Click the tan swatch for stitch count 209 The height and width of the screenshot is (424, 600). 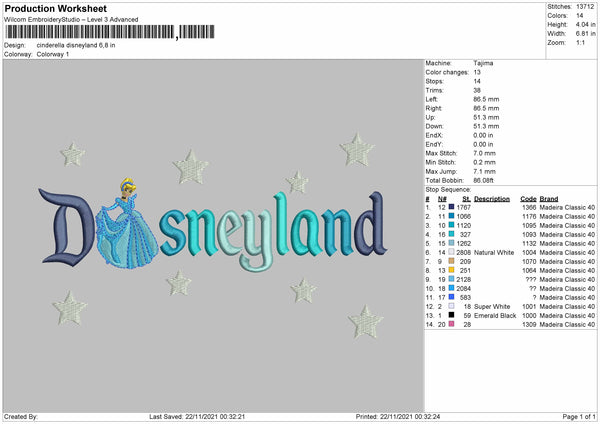coord(452,261)
